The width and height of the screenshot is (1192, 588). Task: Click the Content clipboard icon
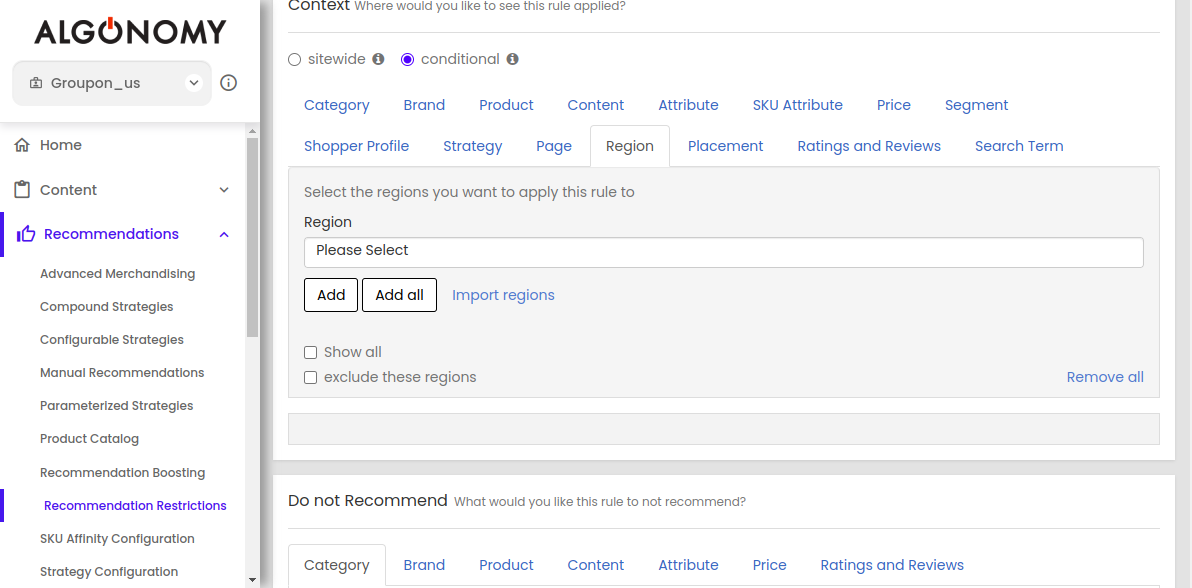[22, 190]
